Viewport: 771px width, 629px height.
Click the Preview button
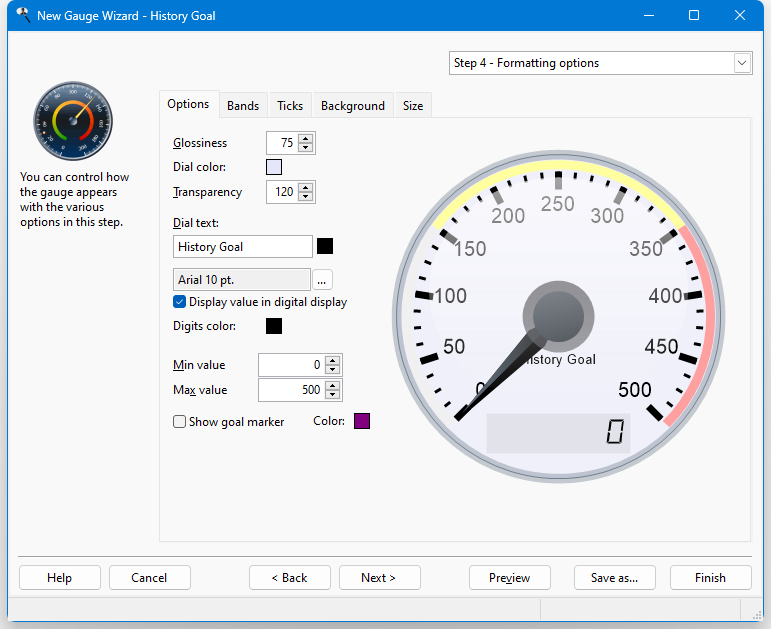(509, 577)
